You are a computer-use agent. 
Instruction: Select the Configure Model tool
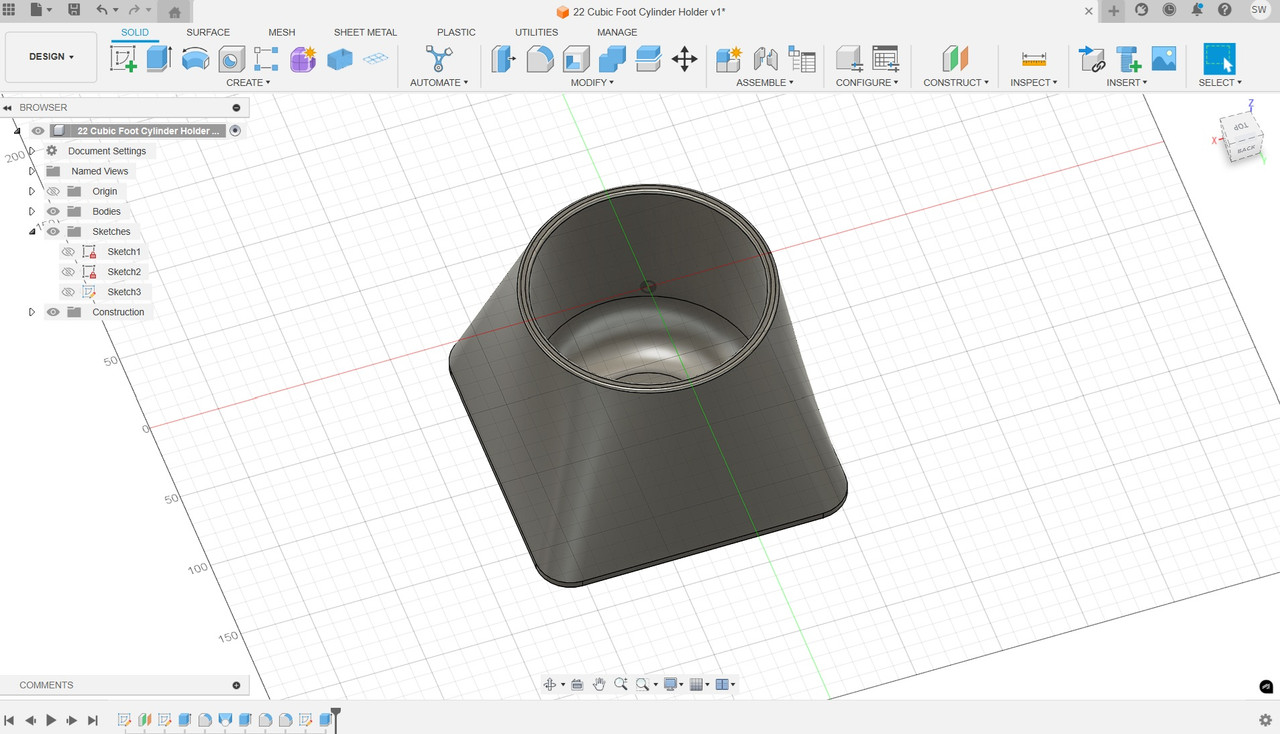[x=849, y=59]
